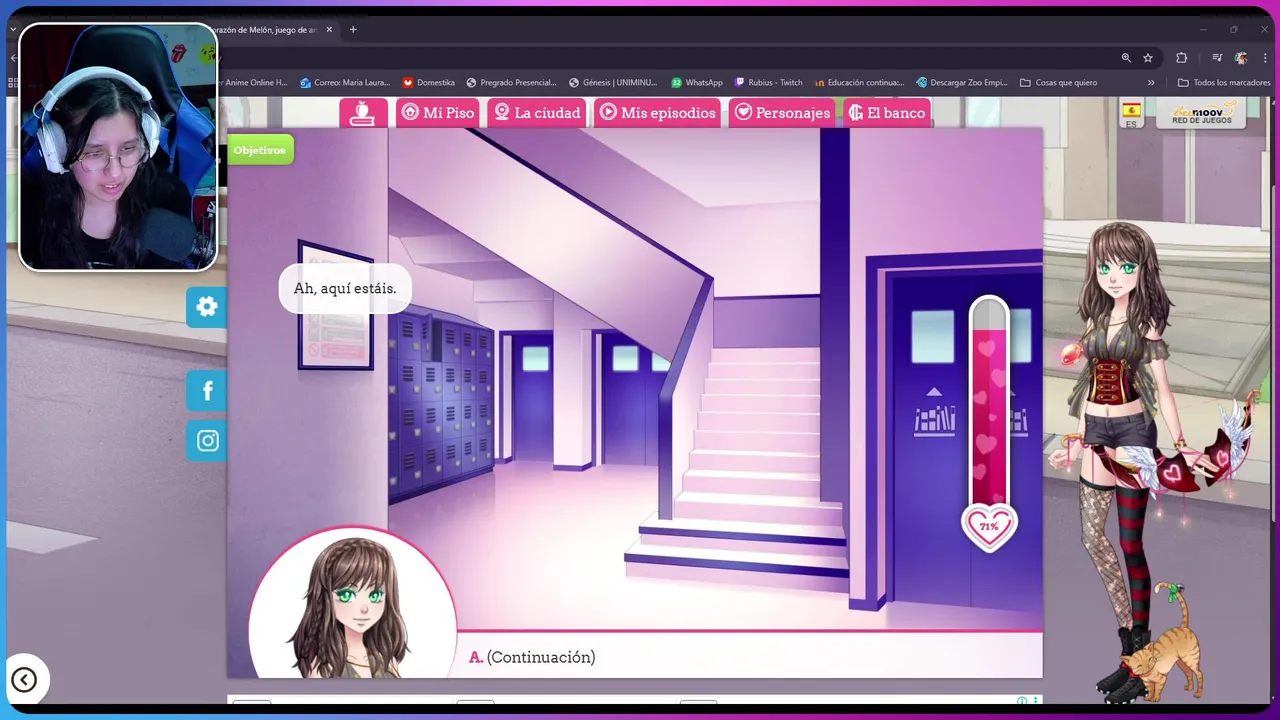Image resolution: width=1280 pixels, height=720 pixels.
Task: Click the Instagram icon
Action: pos(207,441)
